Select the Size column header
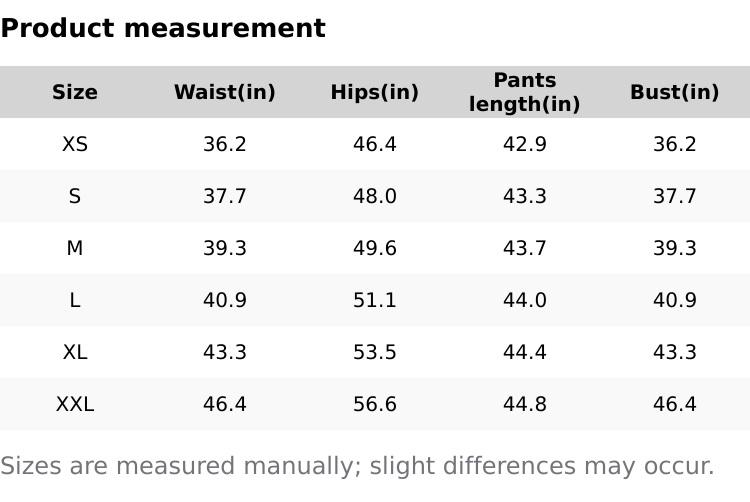Image resolution: width=750 pixels, height=502 pixels. pos(75,92)
